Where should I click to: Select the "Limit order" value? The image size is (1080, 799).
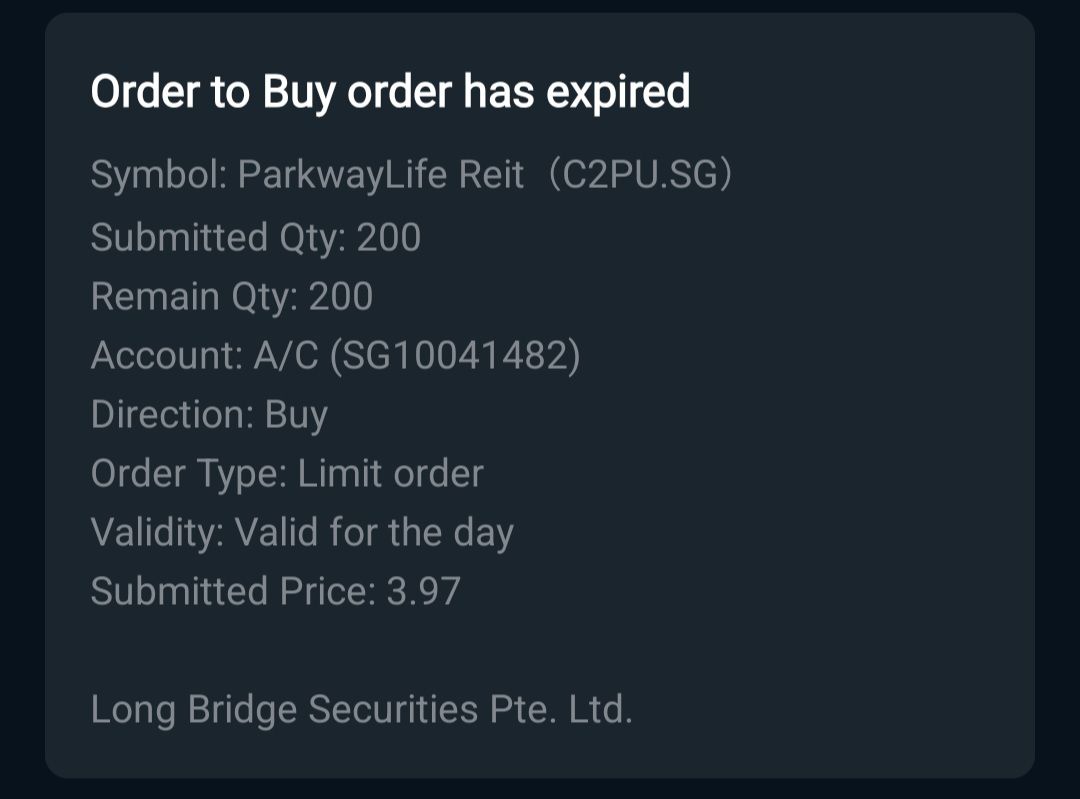(391, 474)
